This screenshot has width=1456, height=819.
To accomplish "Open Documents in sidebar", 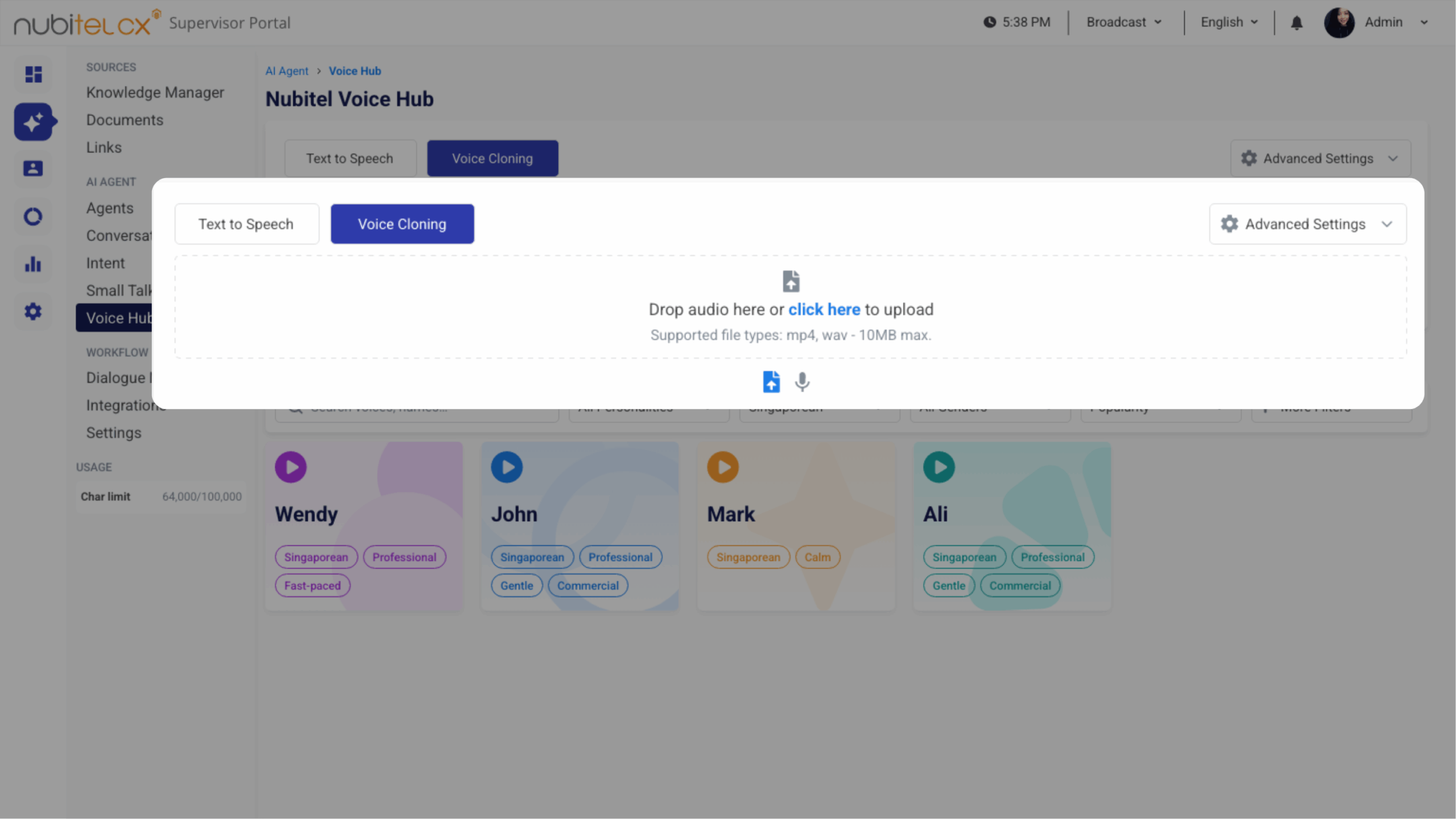I will (x=125, y=119).
